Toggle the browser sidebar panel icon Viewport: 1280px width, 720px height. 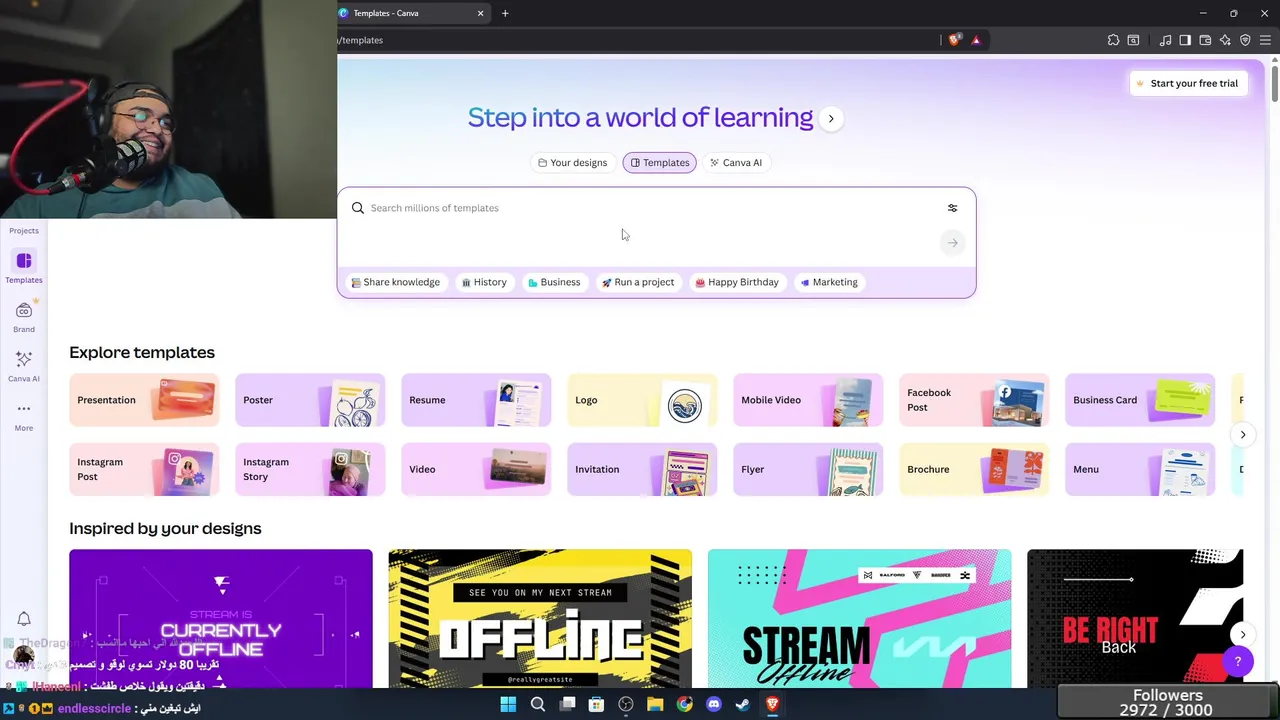1185,40
